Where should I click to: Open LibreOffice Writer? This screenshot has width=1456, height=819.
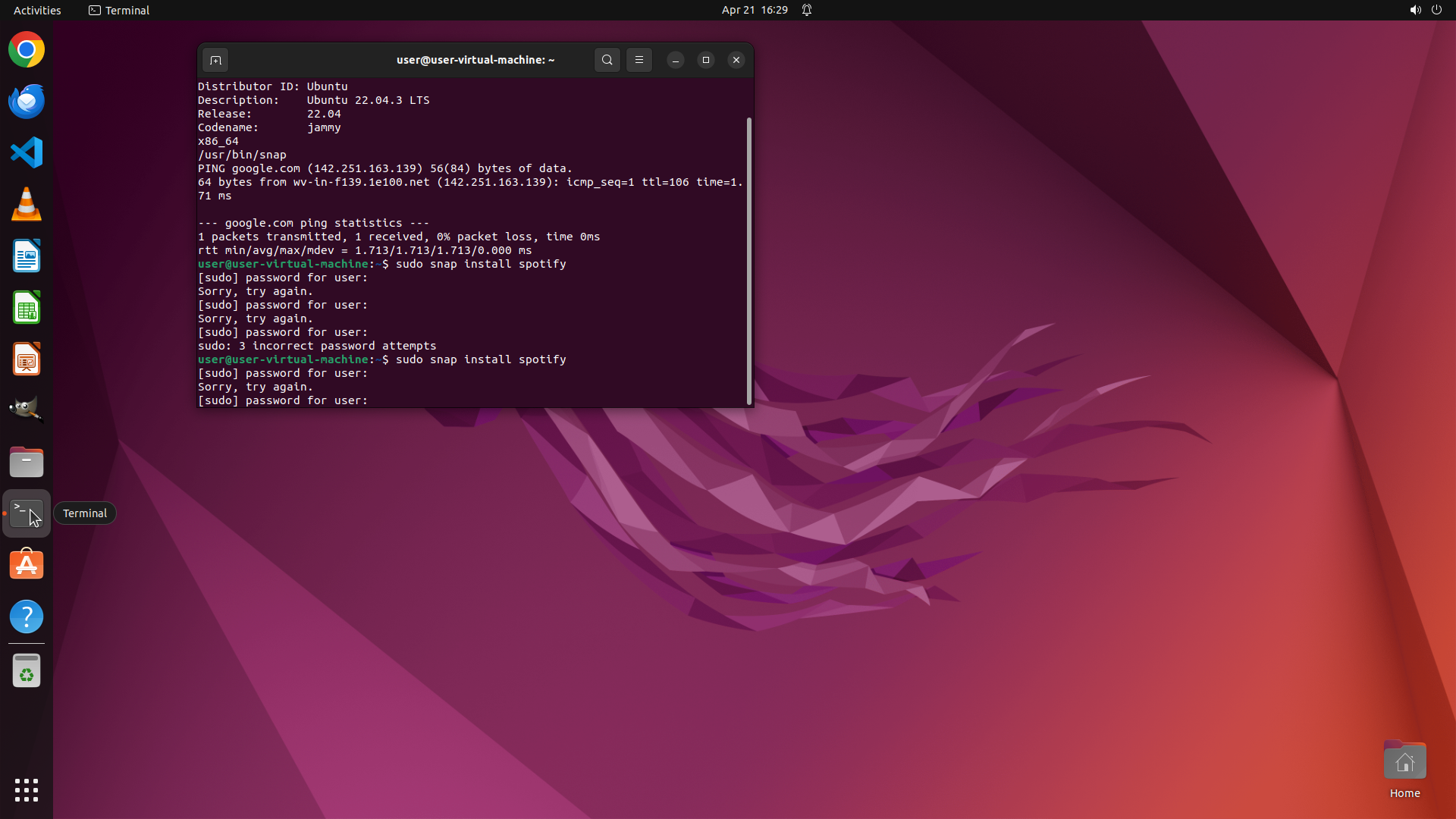[27, 256]
